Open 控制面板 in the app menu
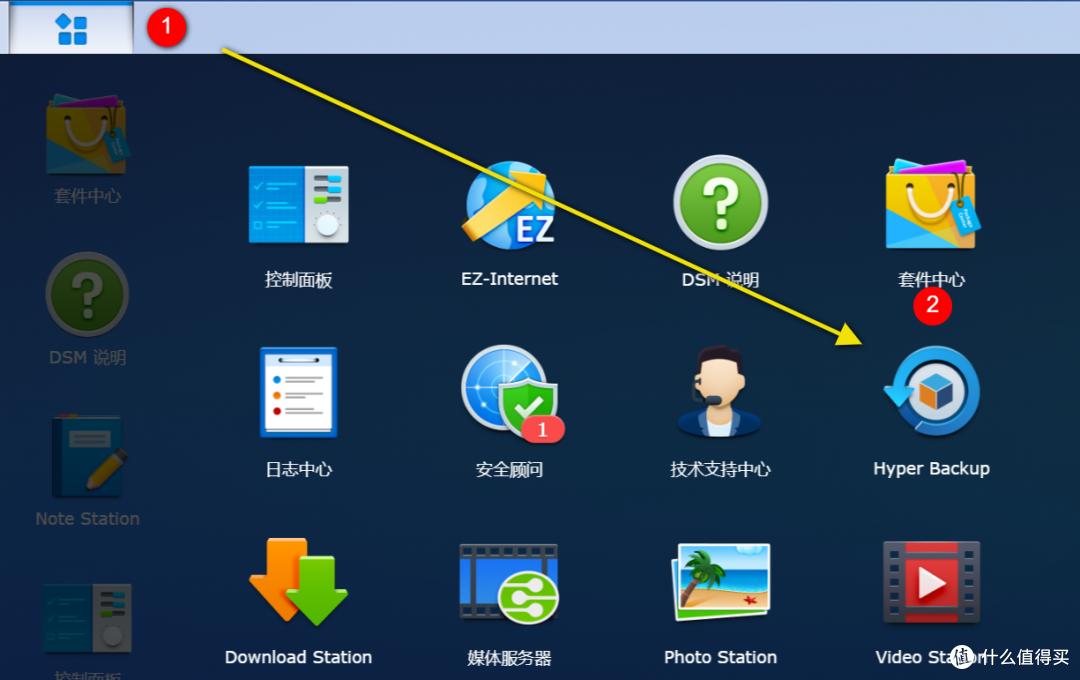Image resolution: width=1080 pixels, height=680 pixels. coord(298,205)
